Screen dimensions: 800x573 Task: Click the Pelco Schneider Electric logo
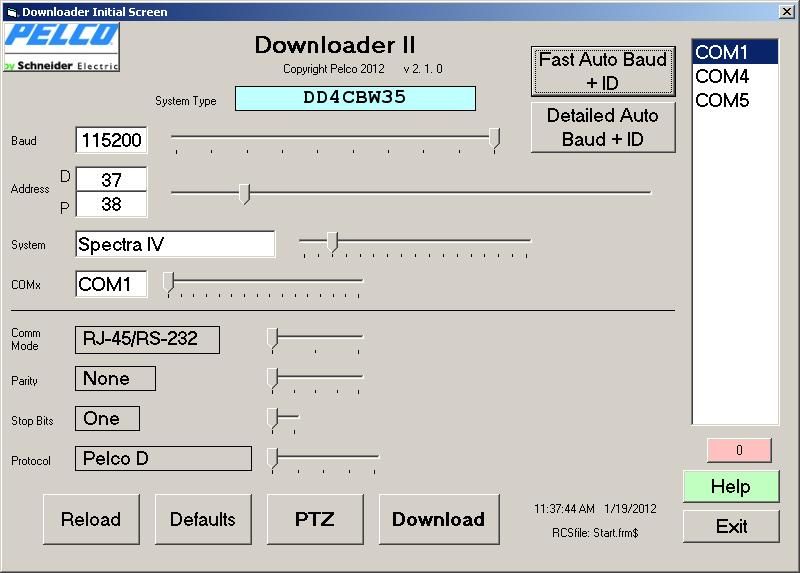pyautogui.click(x=61, y=46)
